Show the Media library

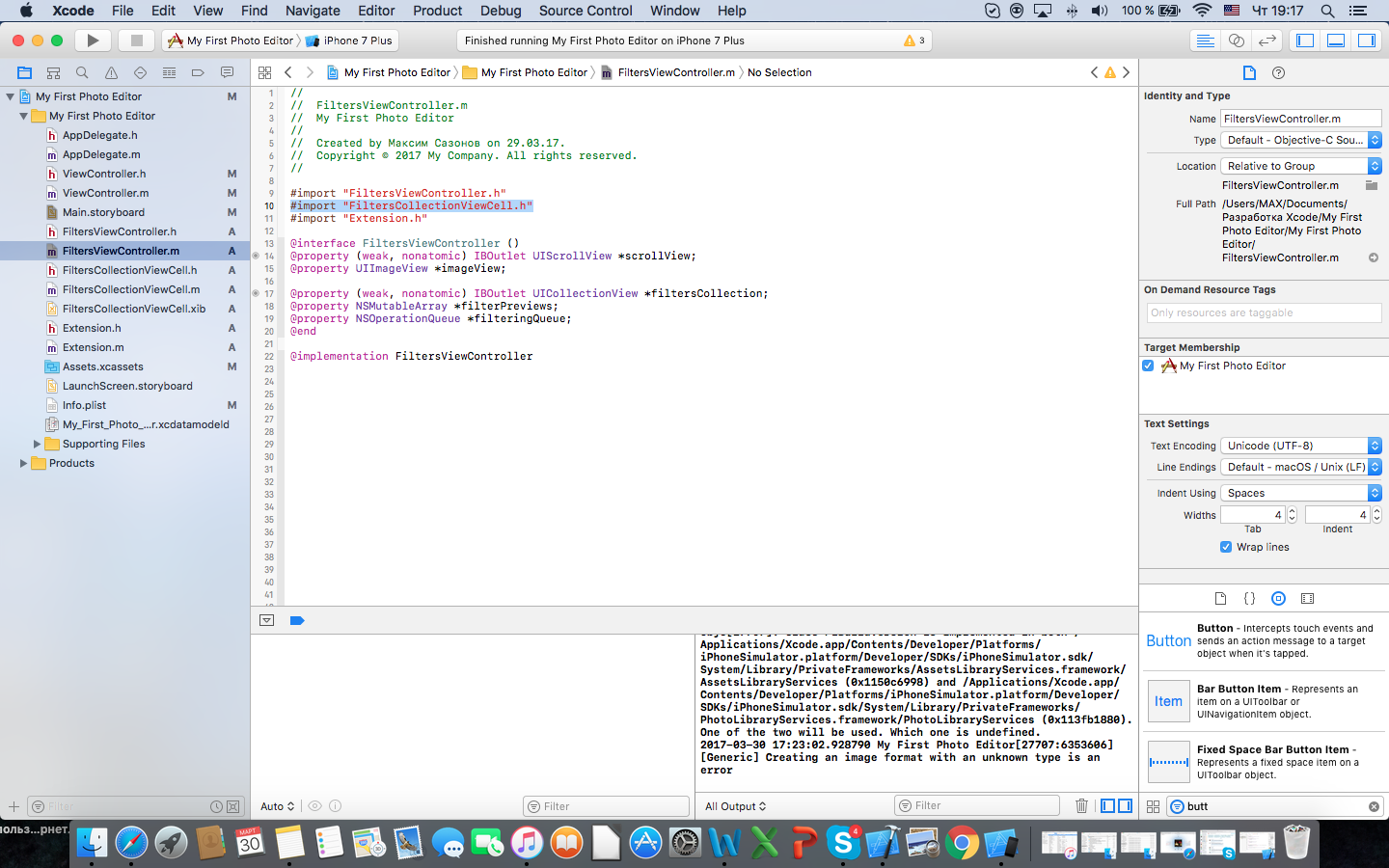pyautogui.click(x=1307, y=598)
